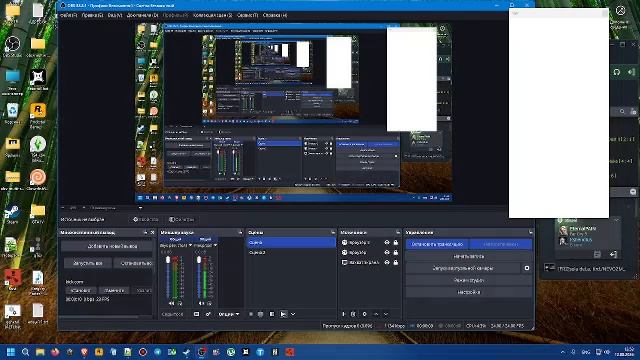Add a new scene with plus icon
Image resolution: width=640 pixels, height=360 pixels.
251,314
